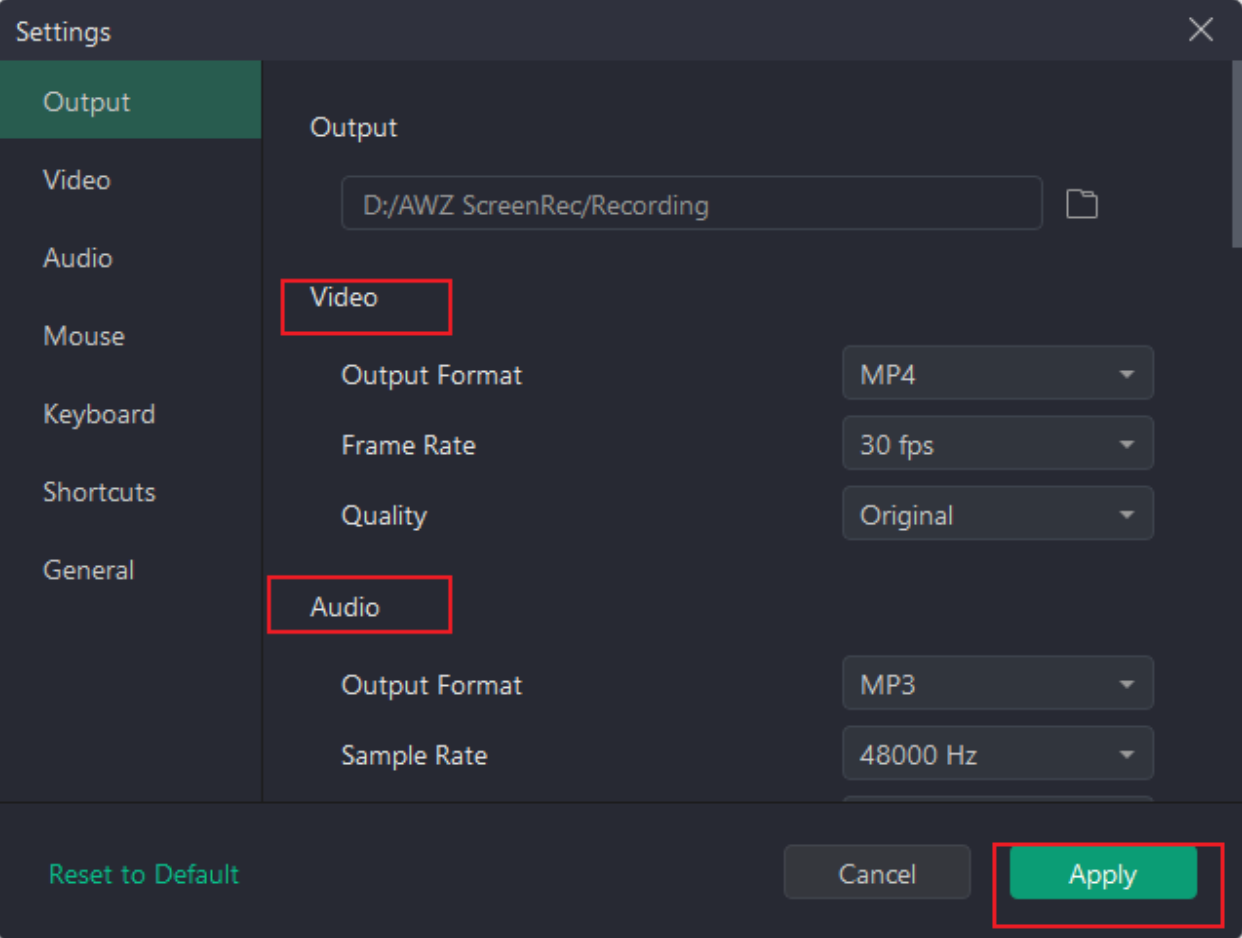Image resolution: width=1242 pixels, height=938 pixels.
Task: Open the Frame Rate dropdown showing 30 fps
Action: tap(997, 443)
